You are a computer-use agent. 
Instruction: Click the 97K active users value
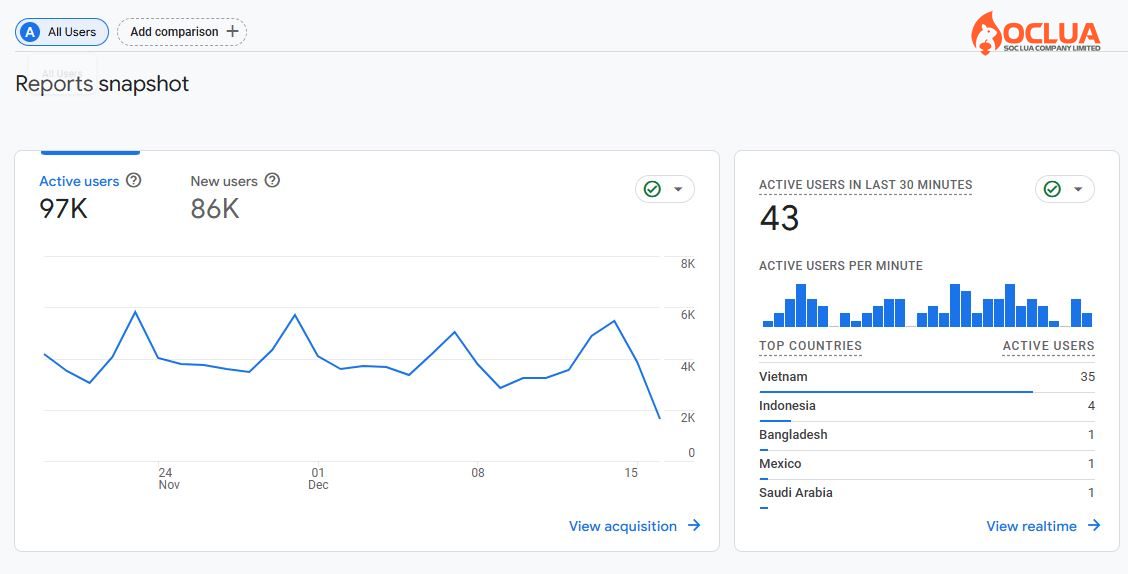click(x=63, y=208)
